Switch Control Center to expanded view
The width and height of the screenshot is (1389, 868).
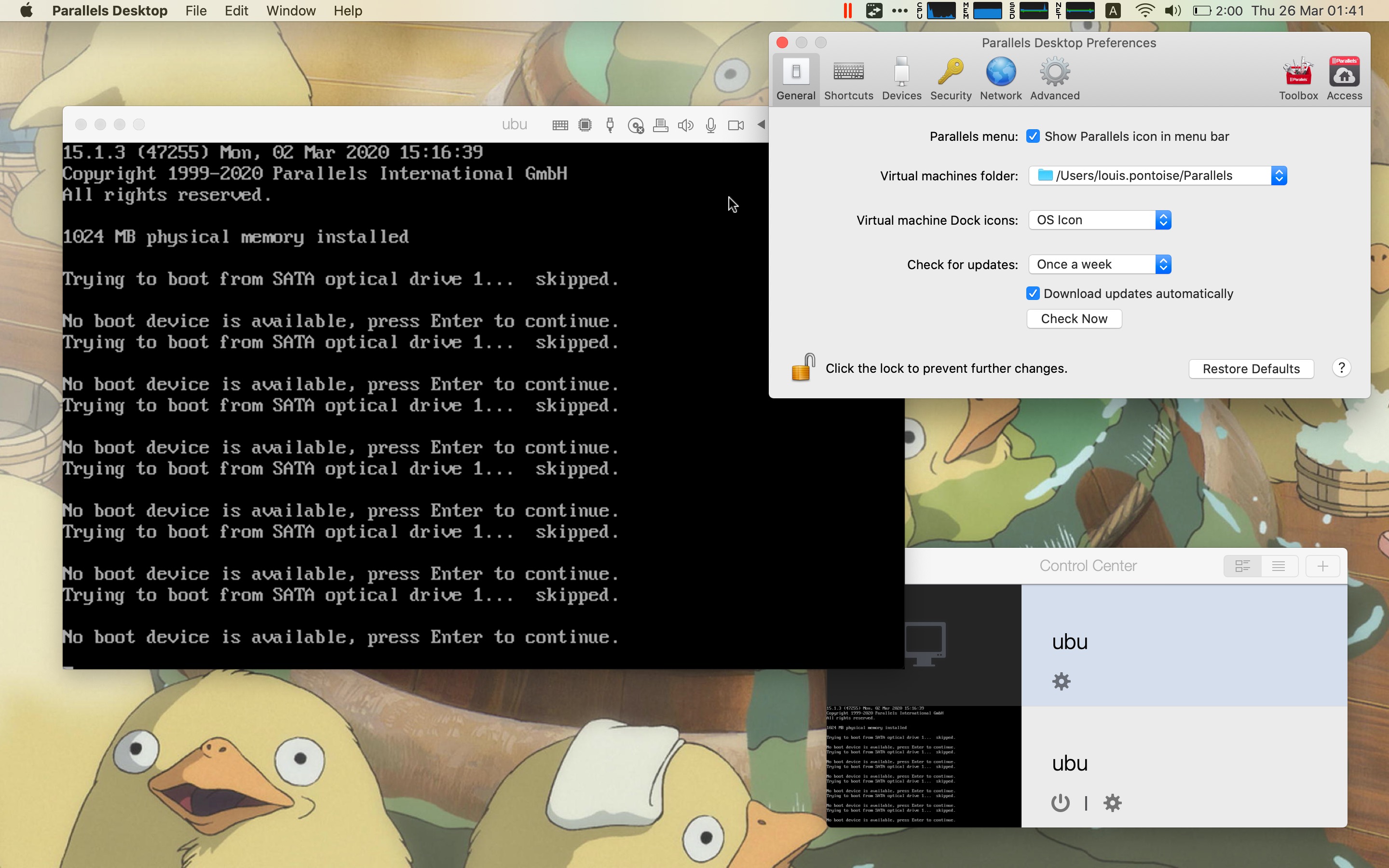(1242, 566)
